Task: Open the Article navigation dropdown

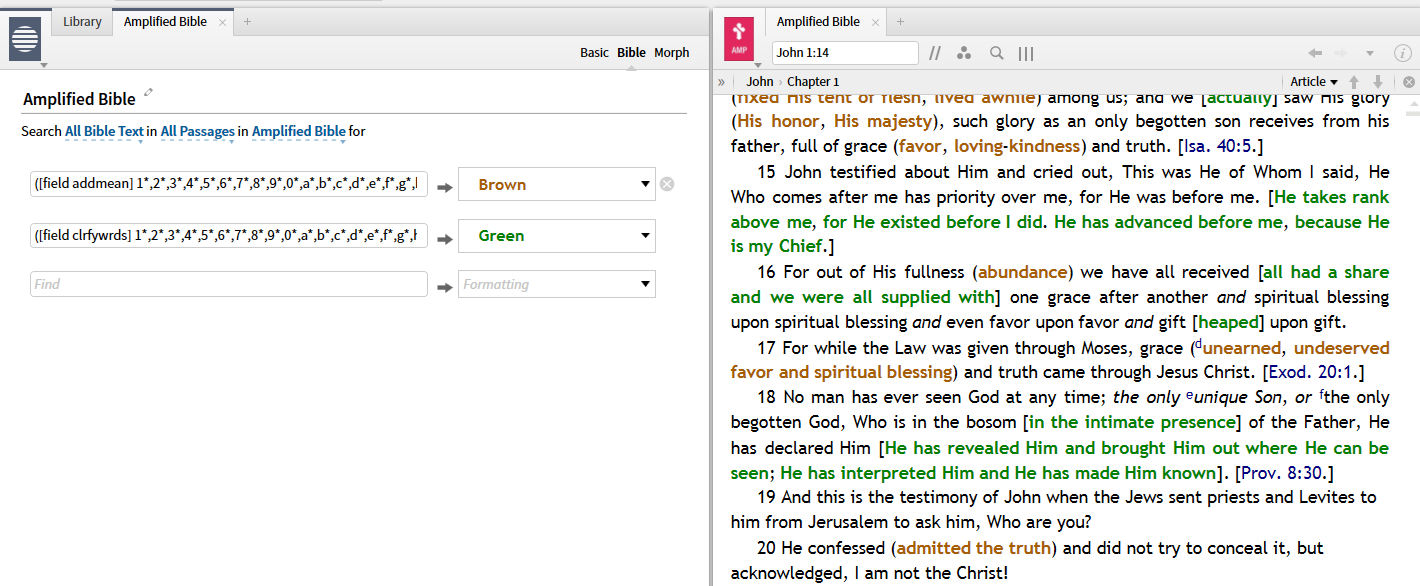Action: coord(1314,82)
